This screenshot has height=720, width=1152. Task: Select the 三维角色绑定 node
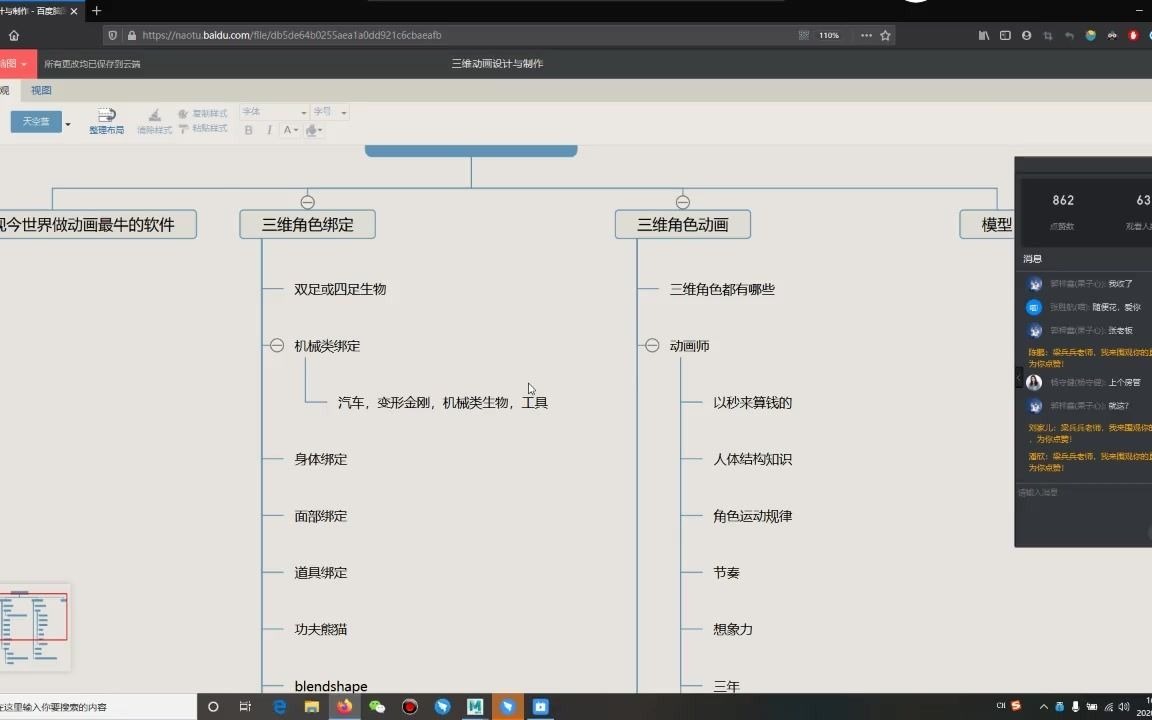click(x=307, y=224)
